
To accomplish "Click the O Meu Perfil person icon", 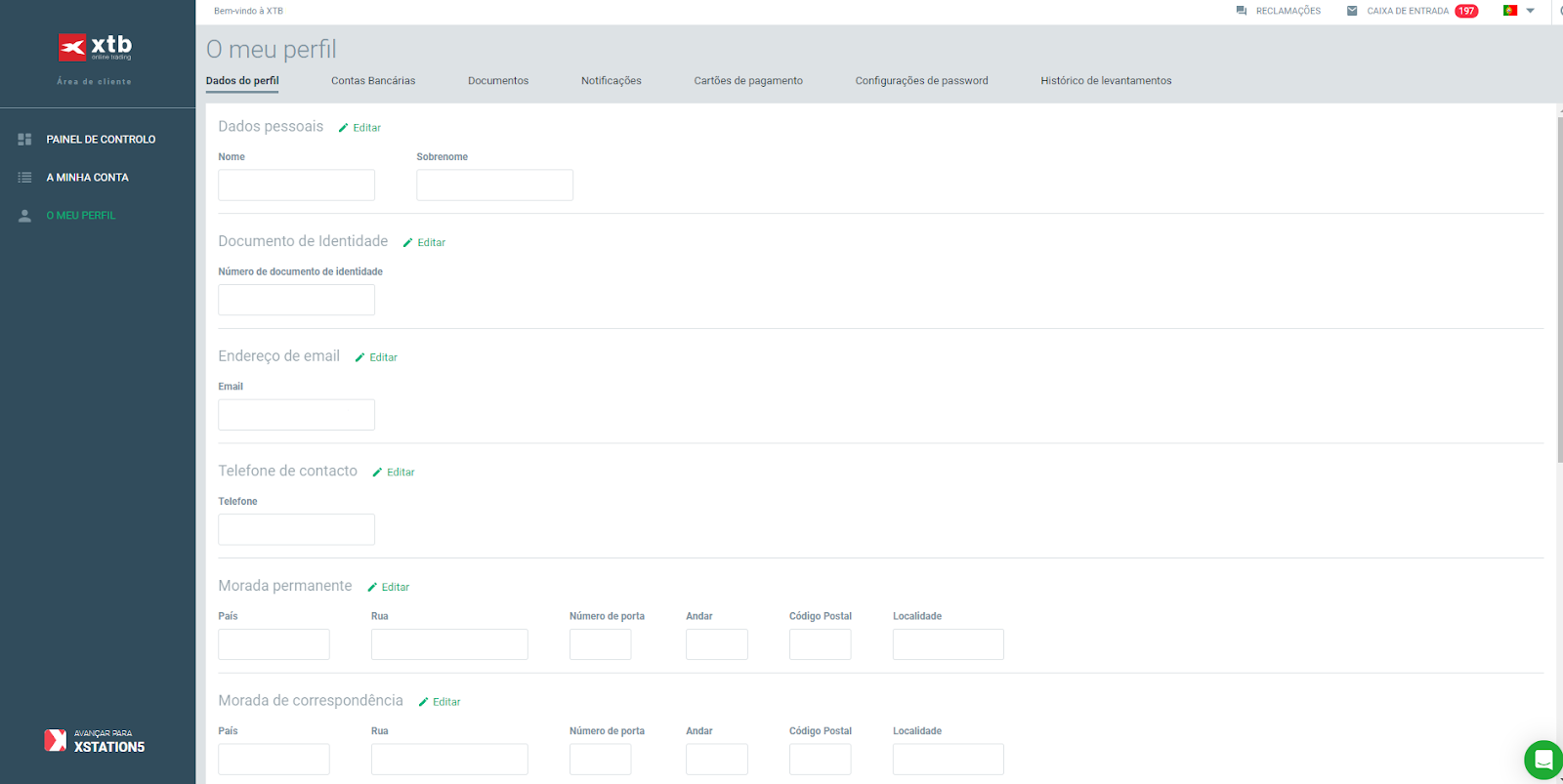I will point(24,216).
